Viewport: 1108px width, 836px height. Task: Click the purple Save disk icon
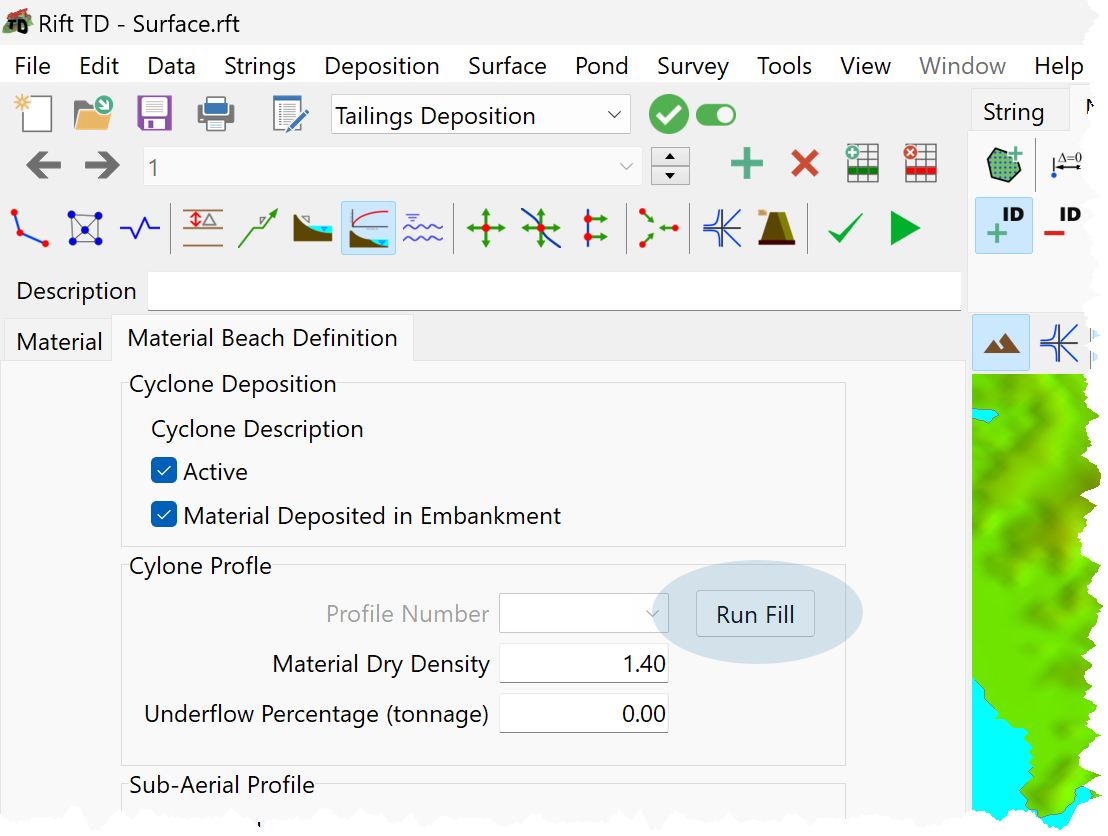[155, 114]
